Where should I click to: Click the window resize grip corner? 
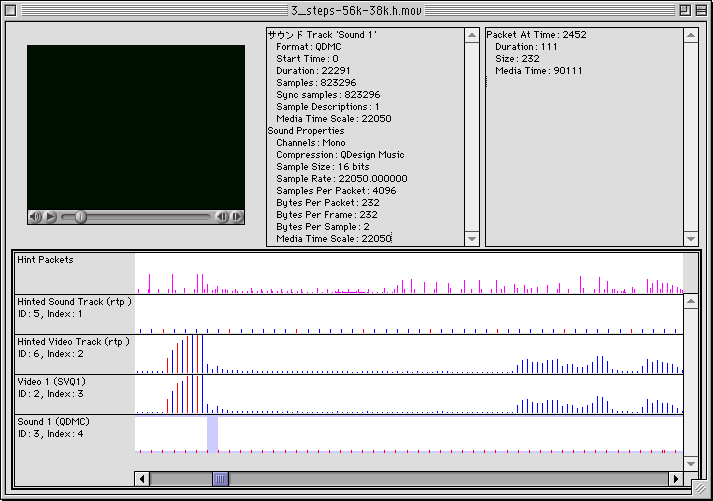tap(700, 489)
